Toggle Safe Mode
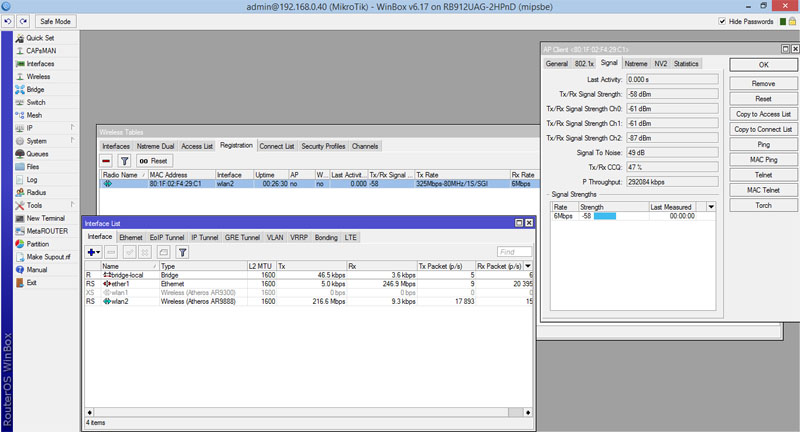The width and height of the screenshot is (800, 432). pos(55,21)
